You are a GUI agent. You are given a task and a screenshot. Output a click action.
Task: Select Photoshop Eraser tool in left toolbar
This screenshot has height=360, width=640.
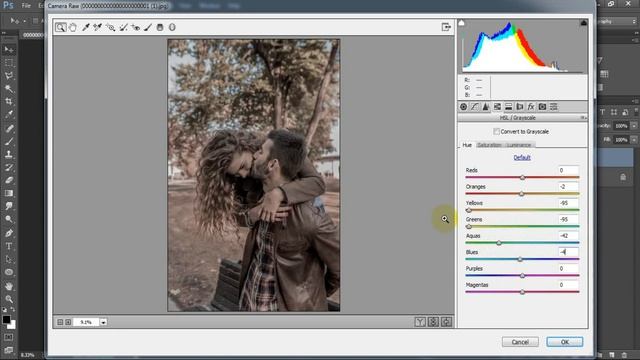(x=9, y=180)
